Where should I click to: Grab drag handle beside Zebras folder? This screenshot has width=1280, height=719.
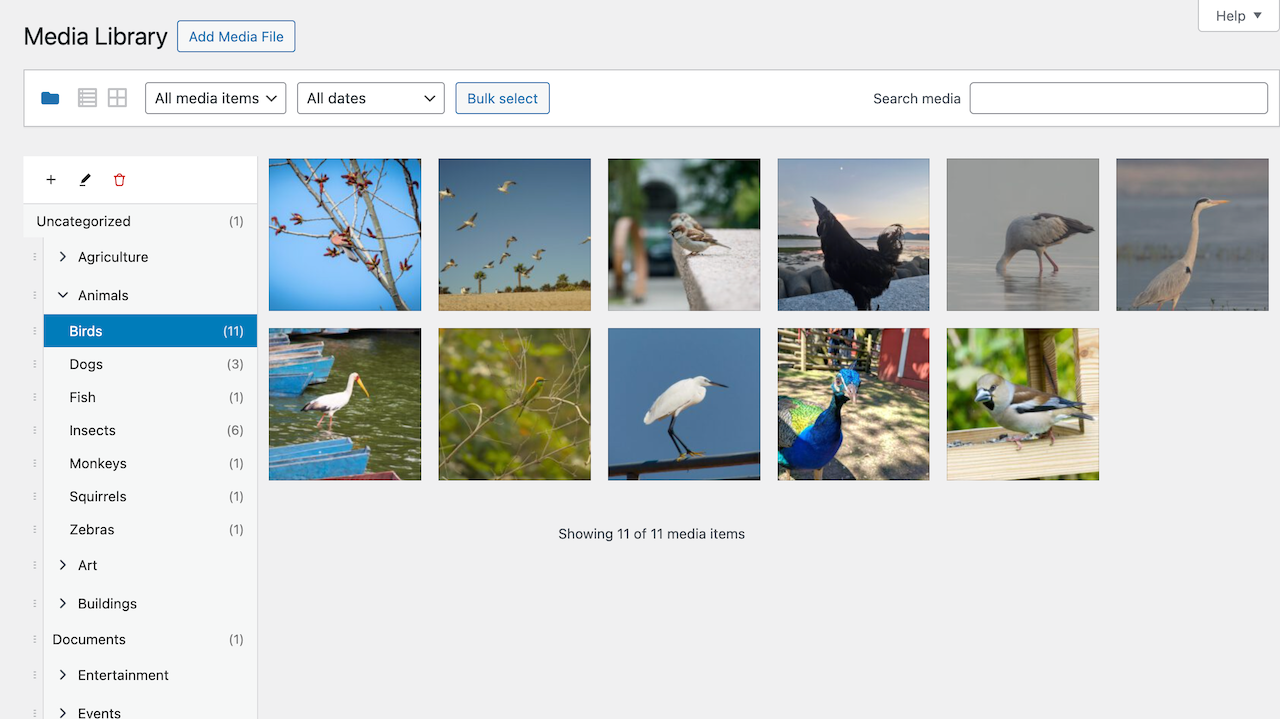click(34, 529)
